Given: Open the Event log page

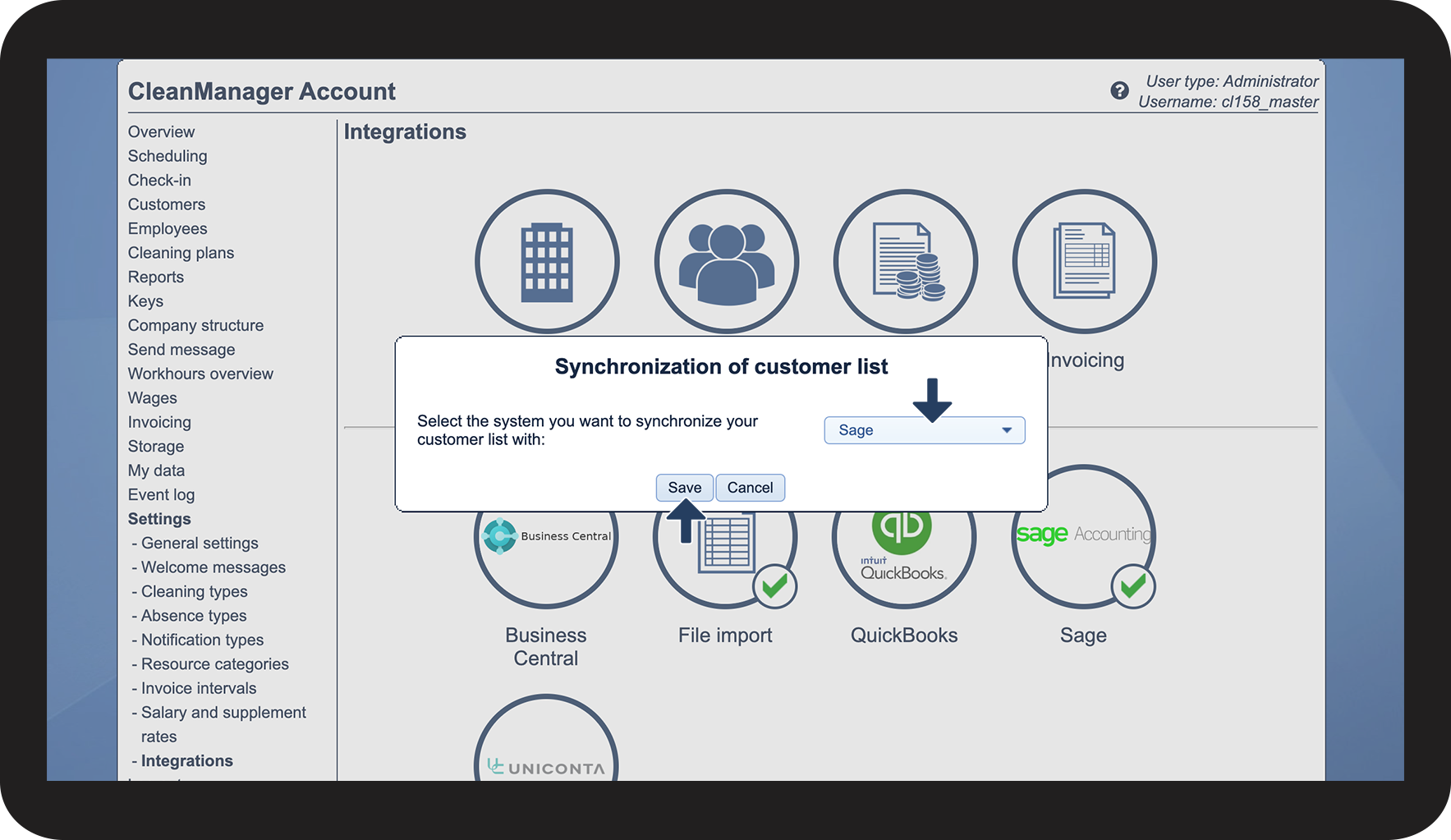Looking at the screenshot, I should pos(161,494).
